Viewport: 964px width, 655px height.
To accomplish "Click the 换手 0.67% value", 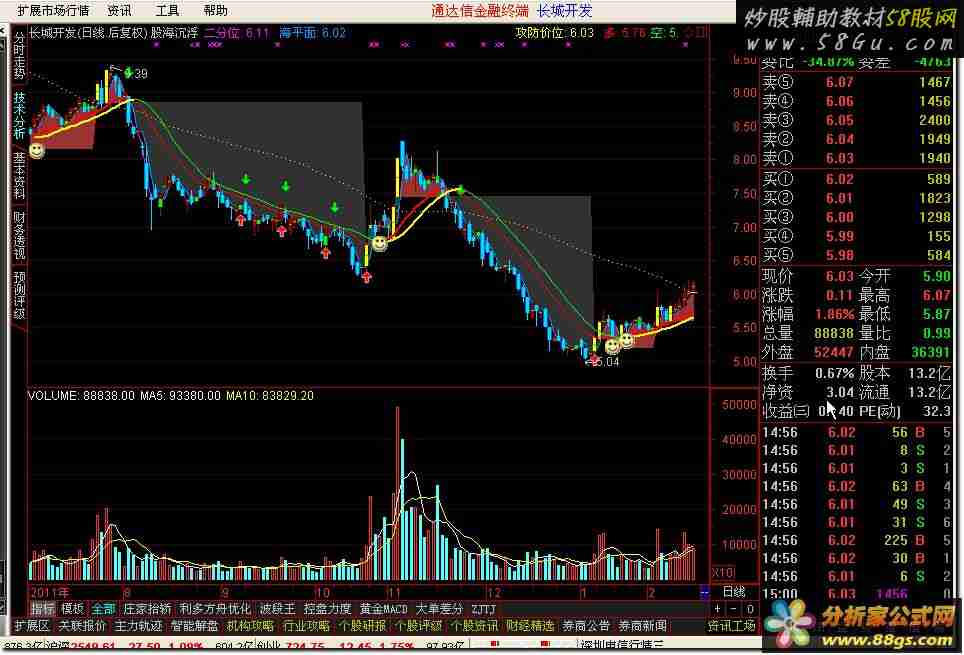I will click(835, 373).
